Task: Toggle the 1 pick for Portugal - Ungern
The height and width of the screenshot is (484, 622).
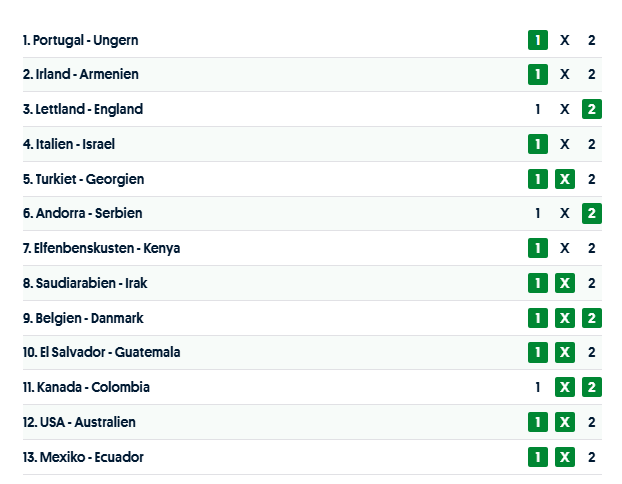Action: [x=538, y=40]
